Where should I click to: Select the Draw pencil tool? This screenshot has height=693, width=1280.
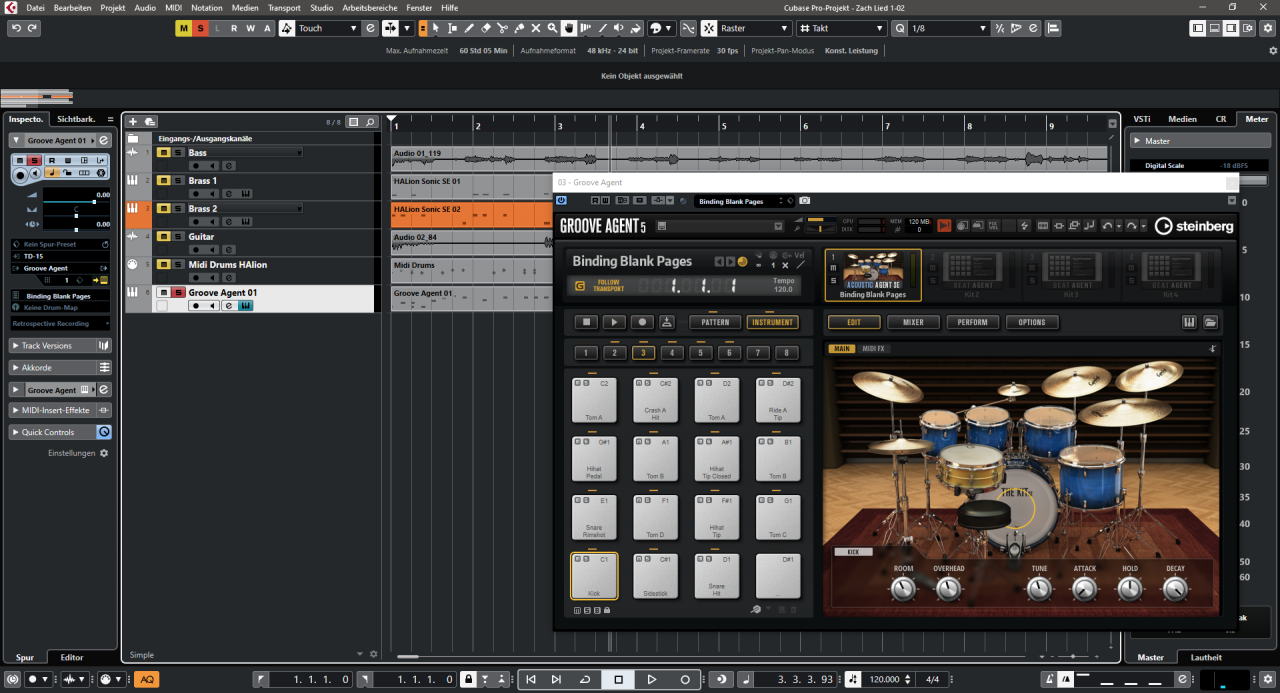pos(469,28)
